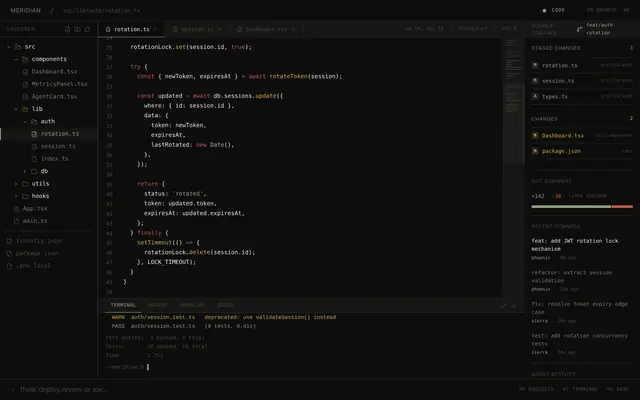Switch to the OUTPUT panel tab
Image resolution: width=640 pixels, height=400 pixels.
158,305
